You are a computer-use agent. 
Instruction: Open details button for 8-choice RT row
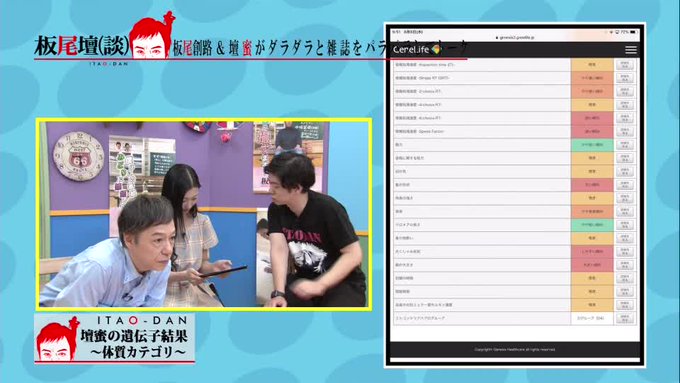pyautogui.click(x=624, y=118)
